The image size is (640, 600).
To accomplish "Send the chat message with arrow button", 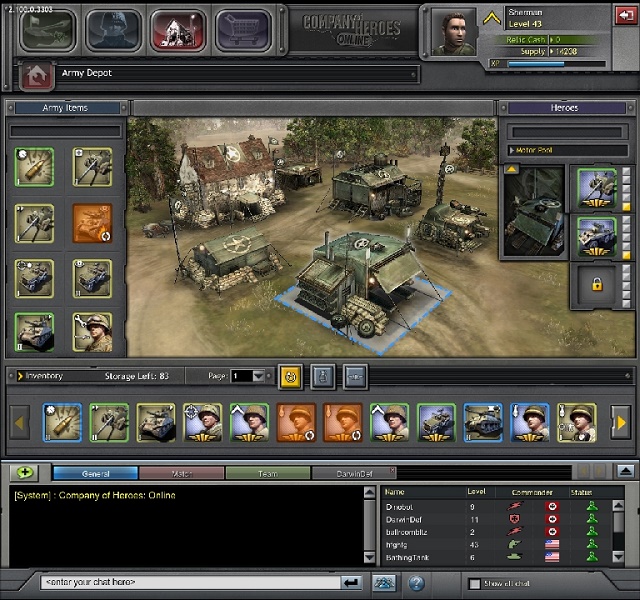I will click(351, 582).
